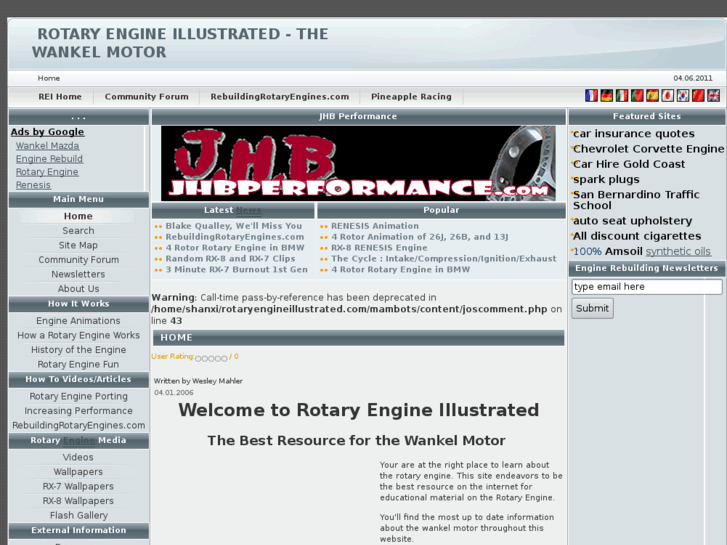
Task: Open Rotary Engine Fun
Action: coord(78,364)
